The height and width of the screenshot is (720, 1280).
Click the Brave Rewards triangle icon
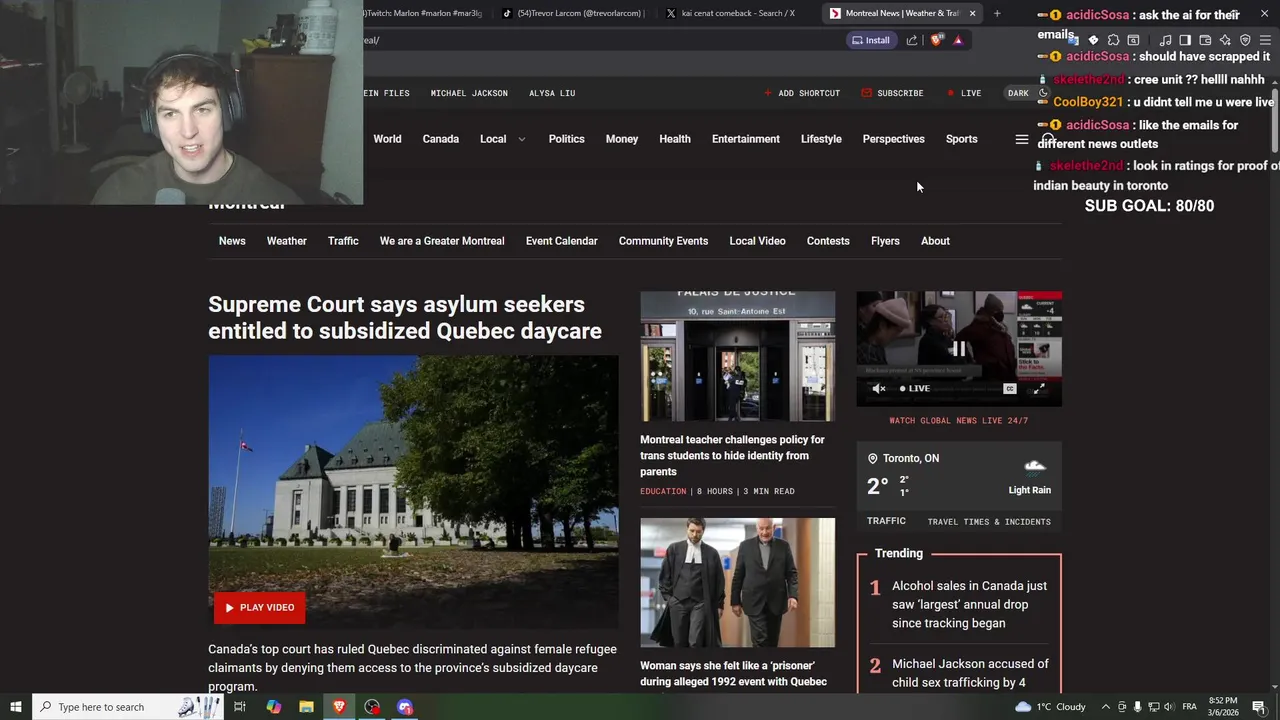[x=958, y=40]
